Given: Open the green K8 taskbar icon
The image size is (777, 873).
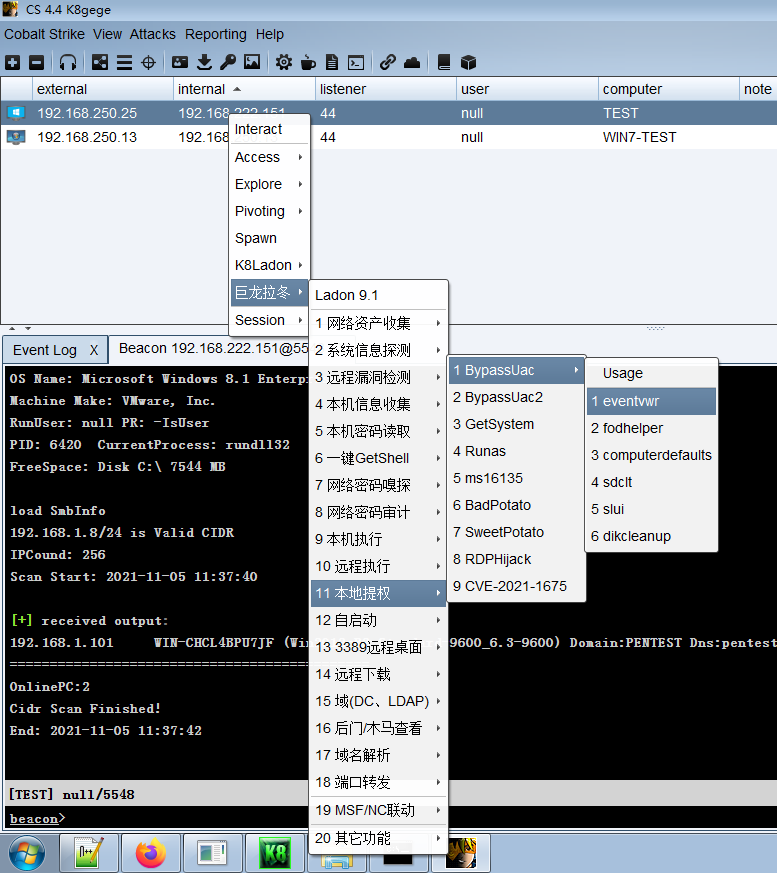Looking at the screenshot, I should point(275,853).
